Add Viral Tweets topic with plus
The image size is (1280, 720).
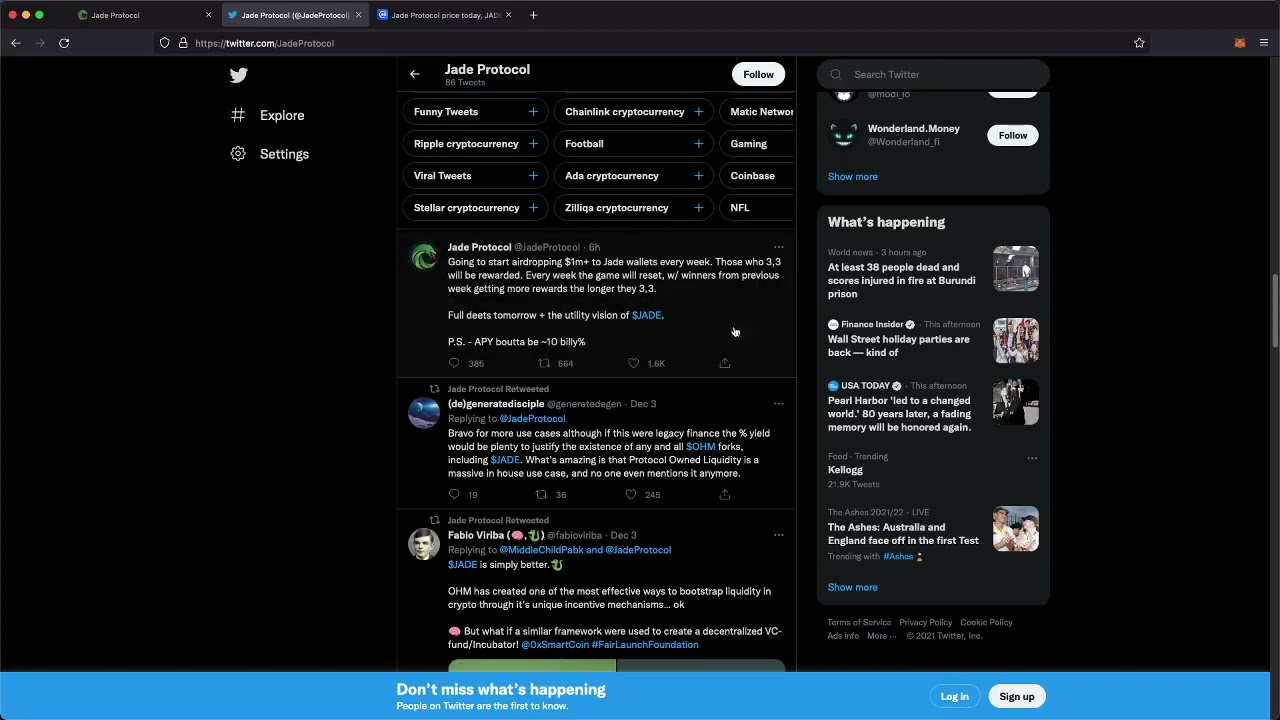click(533, 176)
